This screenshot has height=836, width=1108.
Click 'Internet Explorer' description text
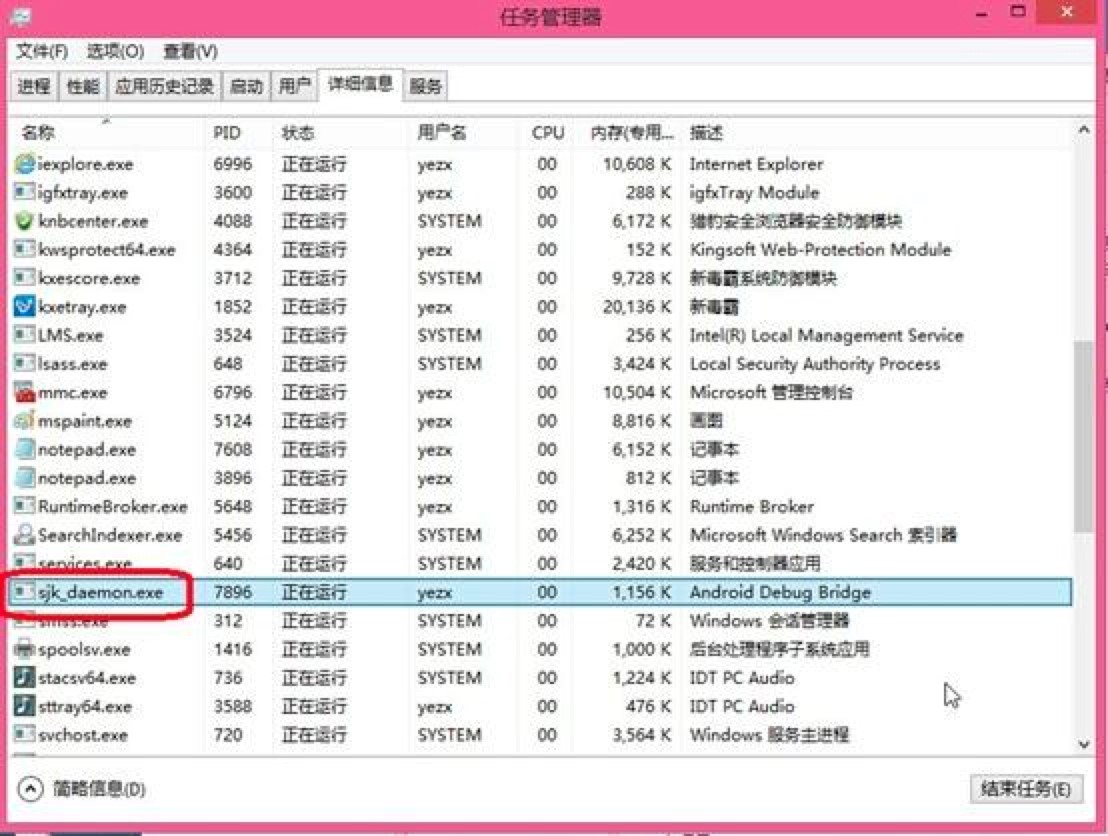click(756, 164)
